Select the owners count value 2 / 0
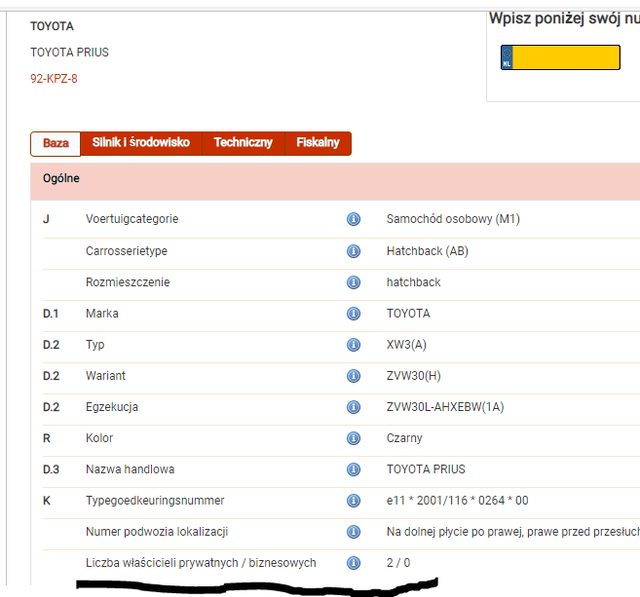The height and width of the screenshot is (597, 640). pyautogui.click(x=398, y=563)
